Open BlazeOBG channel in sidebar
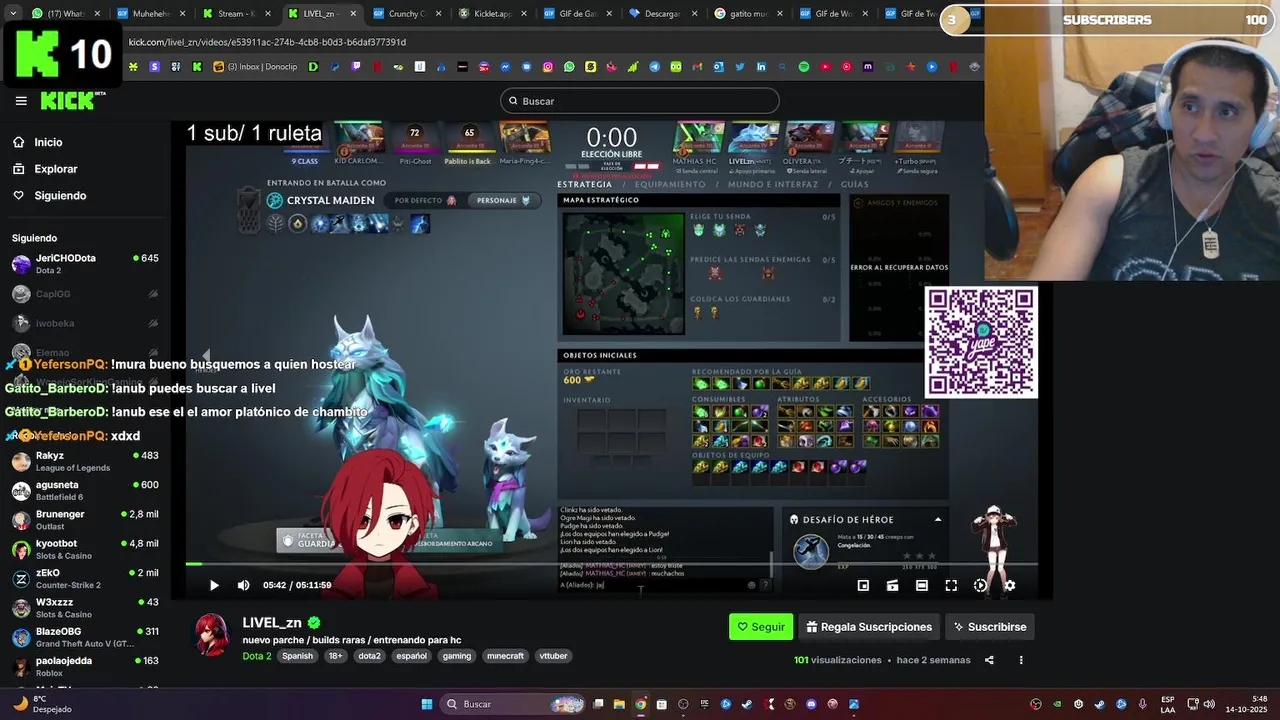The width and height of the screenshot is (1280, 720). coord(85,637)
